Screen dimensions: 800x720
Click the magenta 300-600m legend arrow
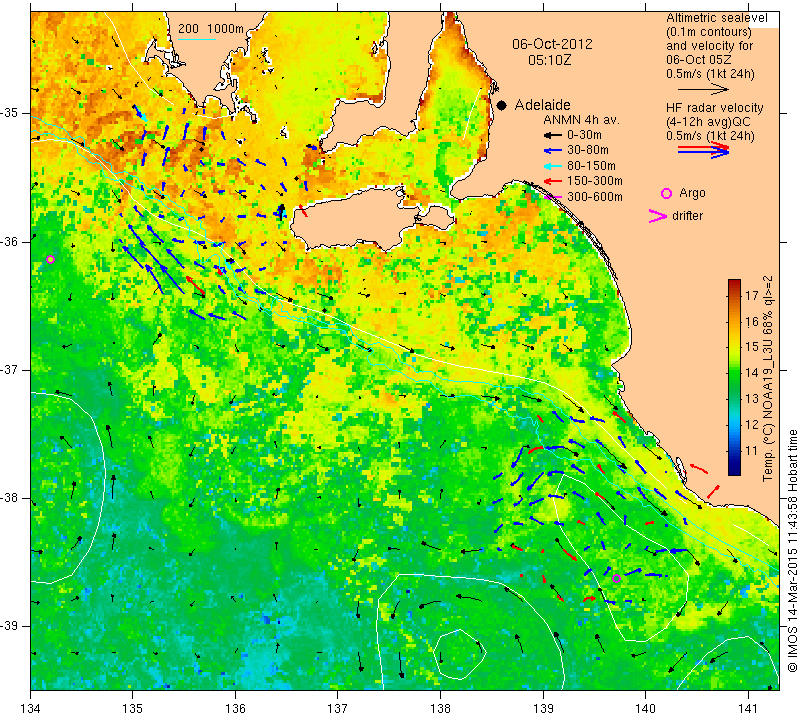553,197
